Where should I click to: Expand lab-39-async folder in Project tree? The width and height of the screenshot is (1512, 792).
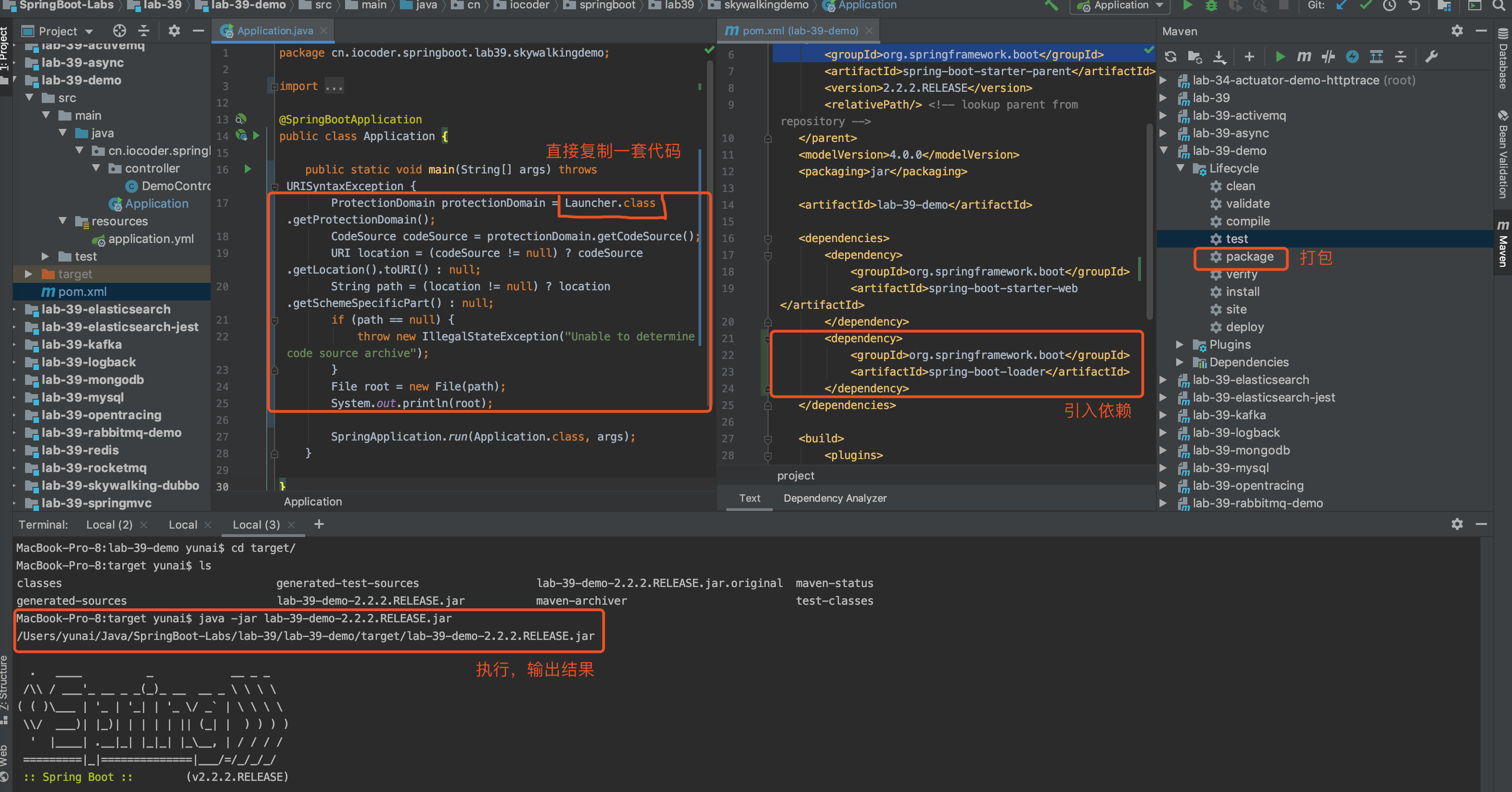coord(15,62)
